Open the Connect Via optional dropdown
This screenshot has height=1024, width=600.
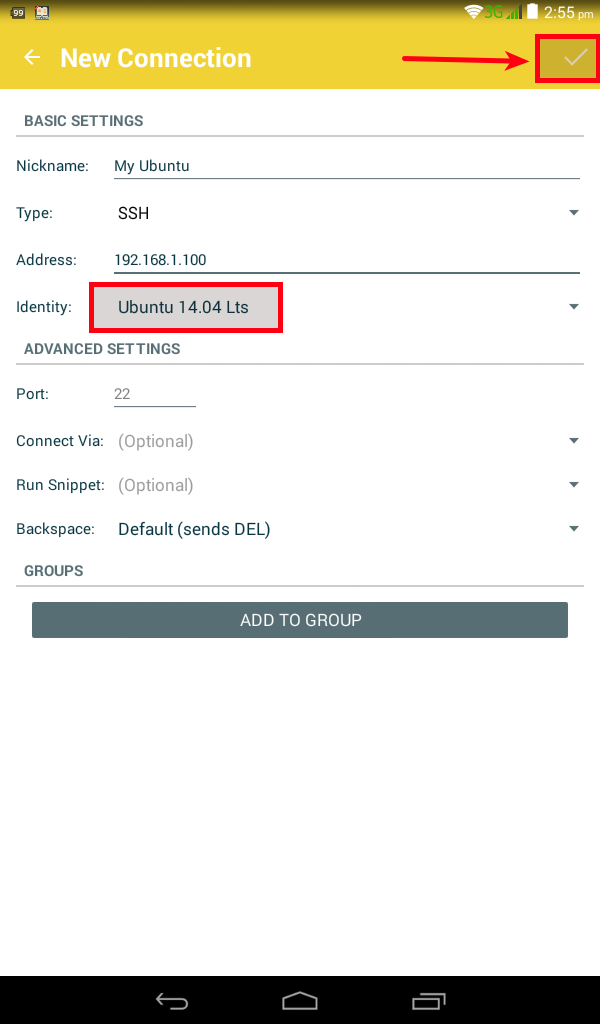tap(347, 441)
